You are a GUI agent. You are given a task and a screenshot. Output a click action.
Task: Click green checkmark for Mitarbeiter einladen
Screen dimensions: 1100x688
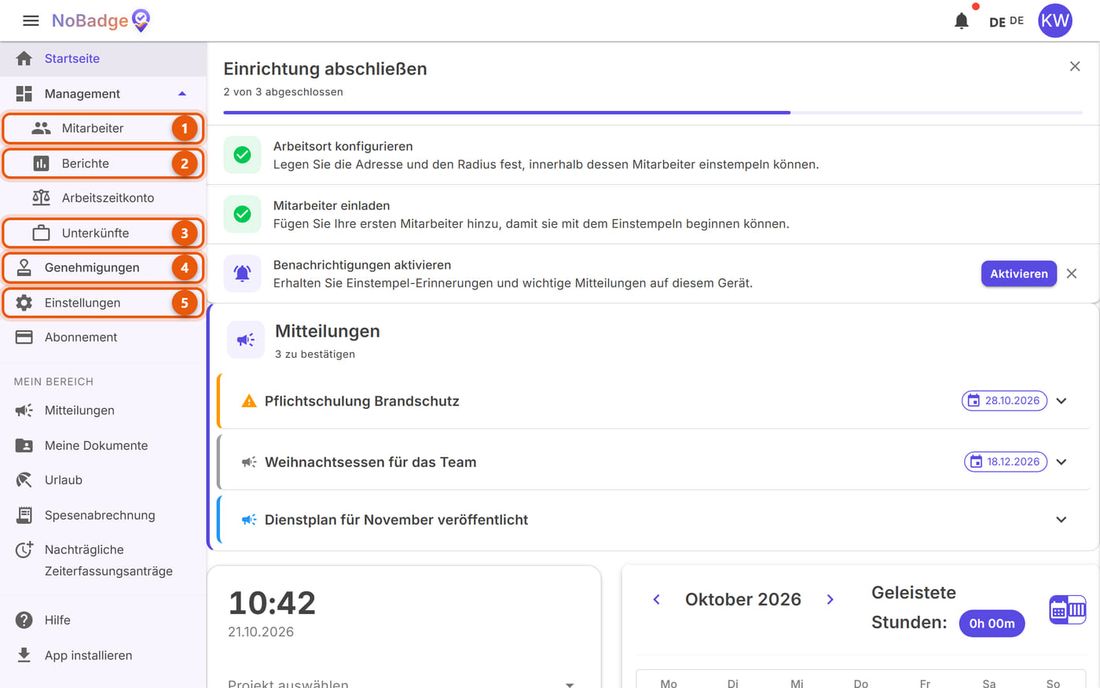click(x=242, y=214)
